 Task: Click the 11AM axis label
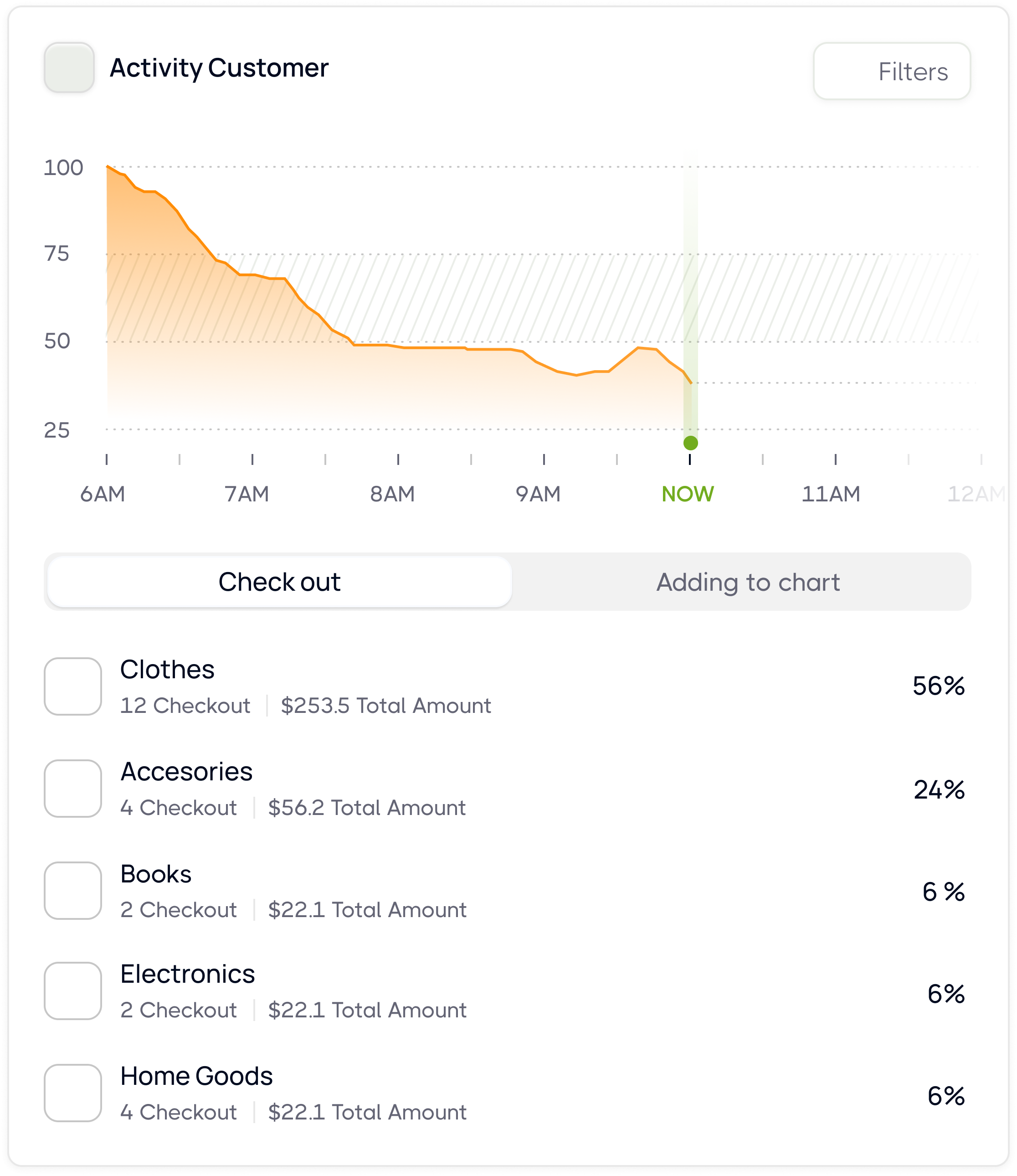coord(830,494)
